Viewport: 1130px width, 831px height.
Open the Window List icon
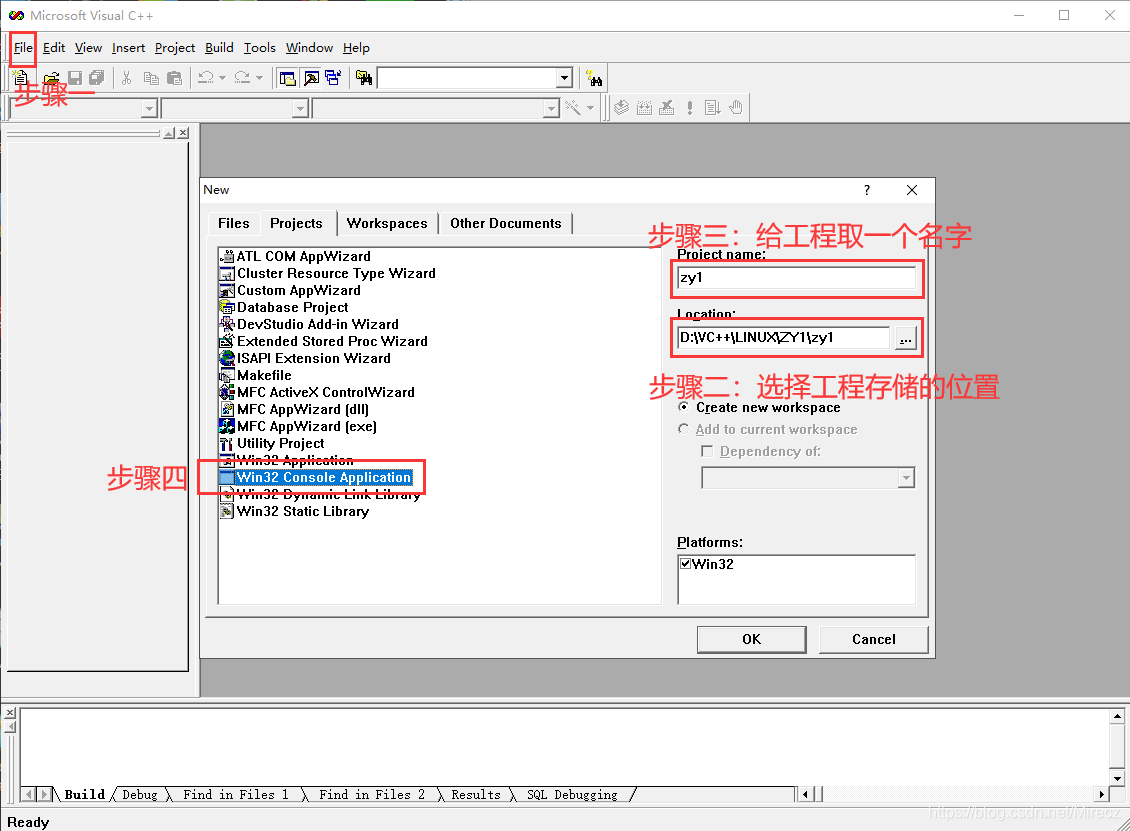(x=333, y=78)
